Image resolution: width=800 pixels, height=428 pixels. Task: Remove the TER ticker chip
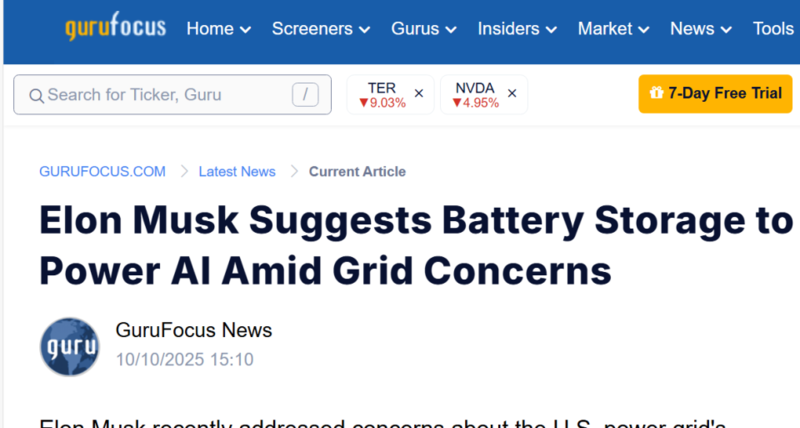pos(419,94)
